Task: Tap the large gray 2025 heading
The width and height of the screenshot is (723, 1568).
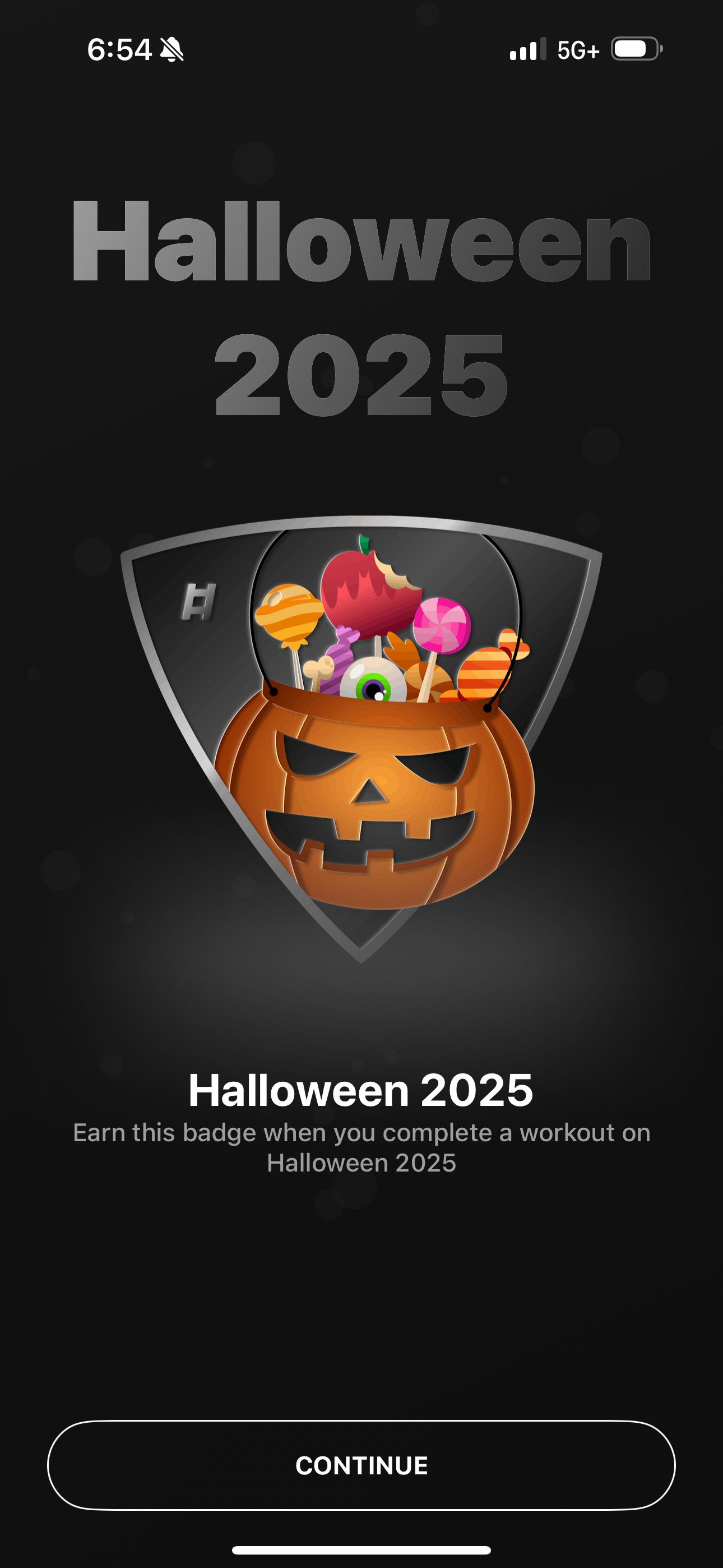Action: [x=361, y=375]
